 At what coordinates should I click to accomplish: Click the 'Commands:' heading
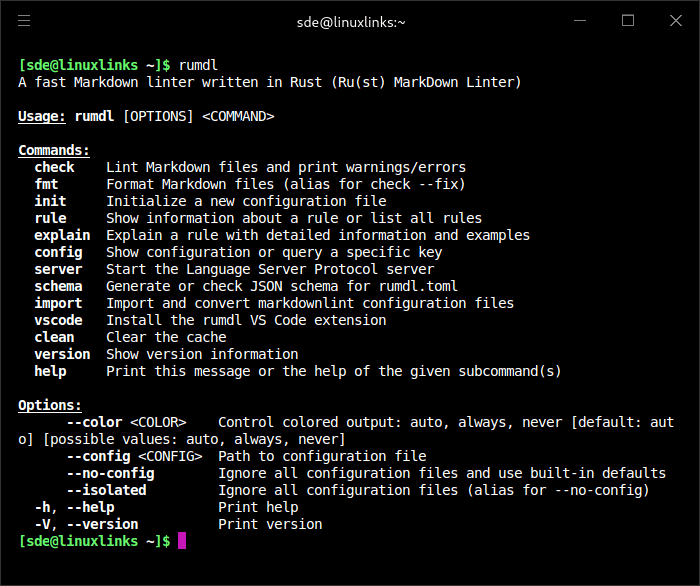pyautogui.click(x=54, y=150)
